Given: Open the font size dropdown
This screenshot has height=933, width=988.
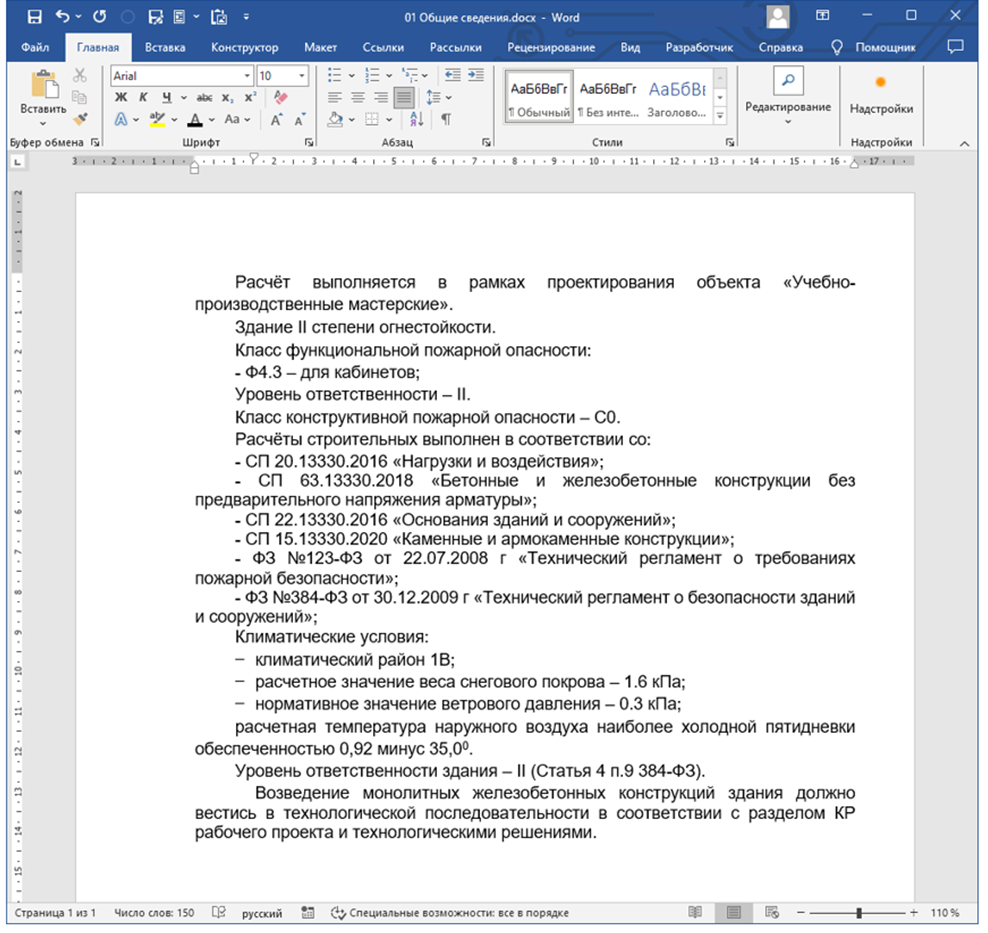Looking at the screenshot, I should pos(302,76).
